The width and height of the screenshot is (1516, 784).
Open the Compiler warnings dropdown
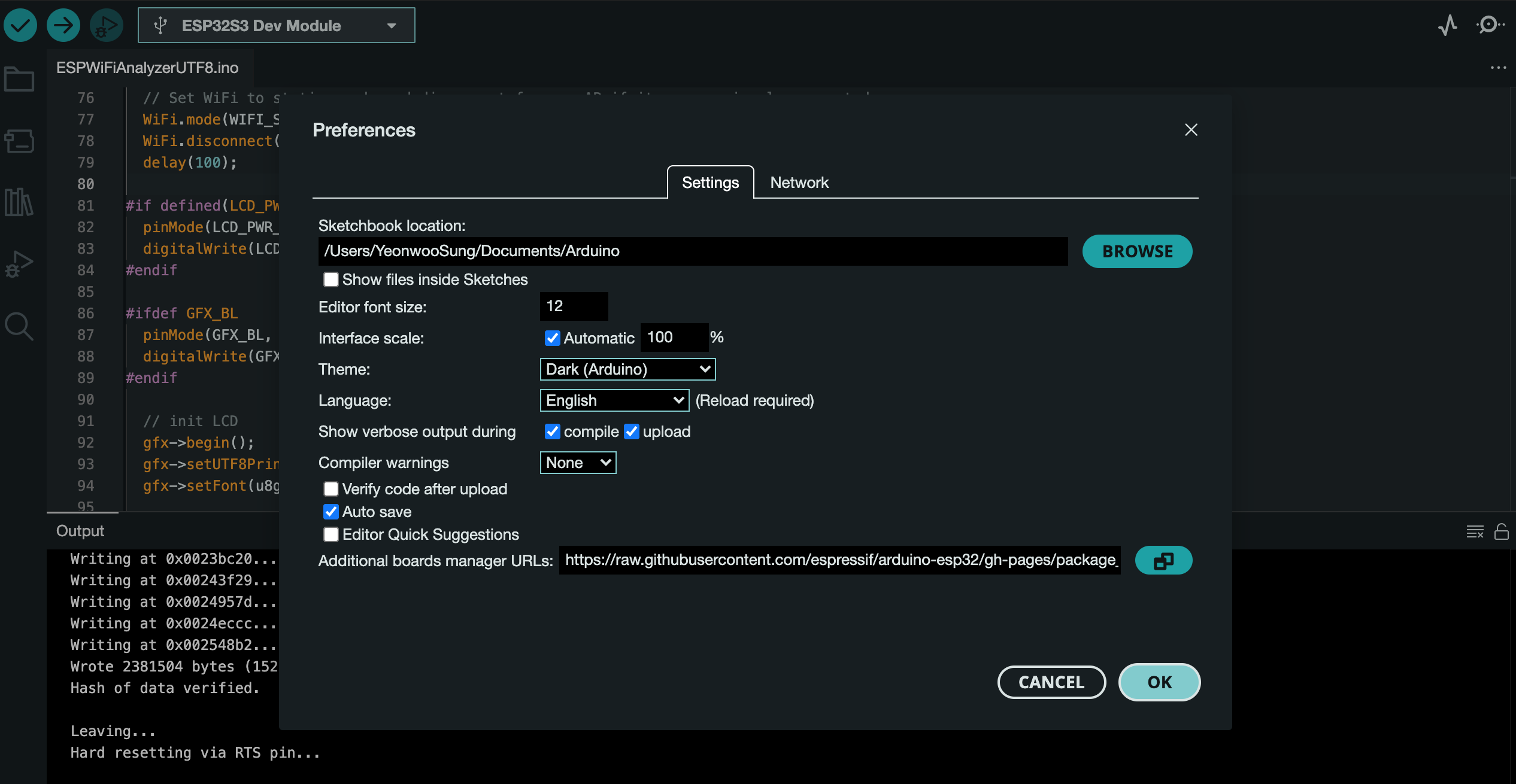(578, 463)
